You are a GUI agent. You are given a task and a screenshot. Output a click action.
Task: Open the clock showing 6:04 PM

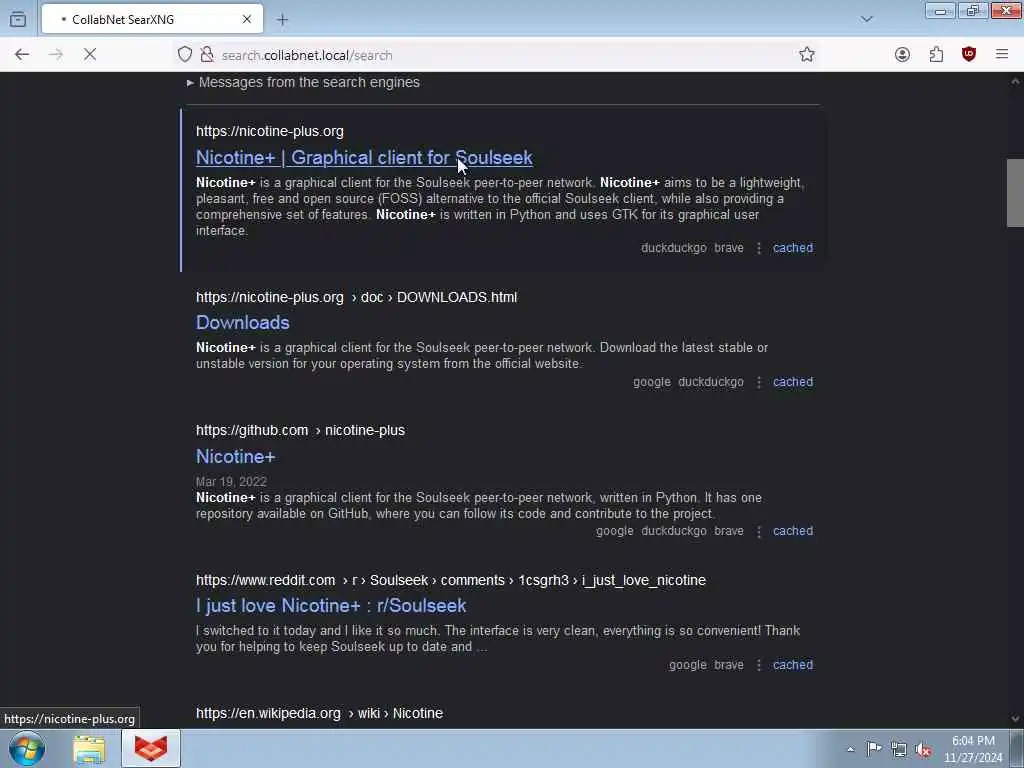pos(973,749)
